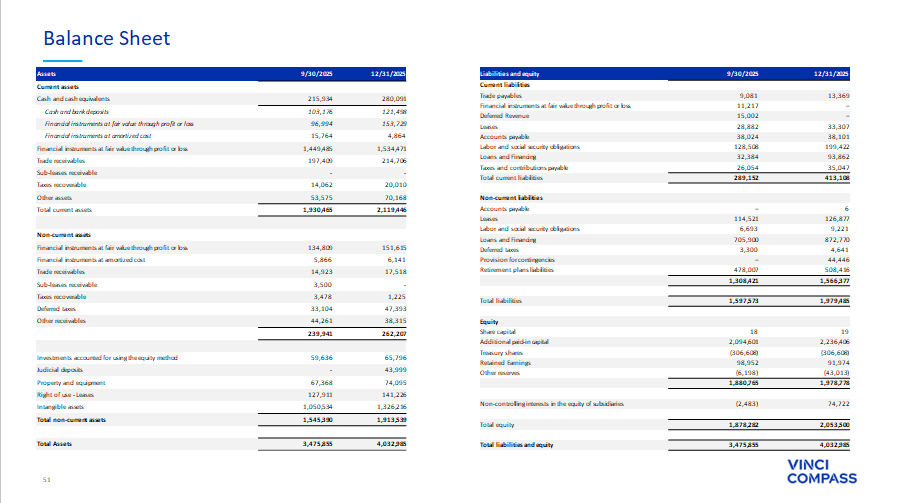Select the Balance Sheet slide title
Screen dimensions: 898x503
[106, 39]
